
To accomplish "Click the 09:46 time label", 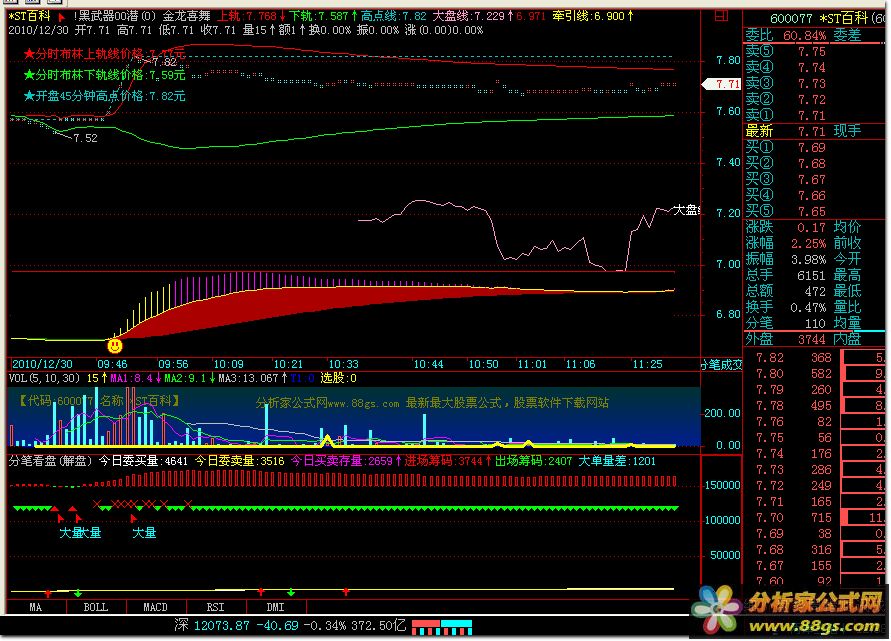I will click(112, 364).
